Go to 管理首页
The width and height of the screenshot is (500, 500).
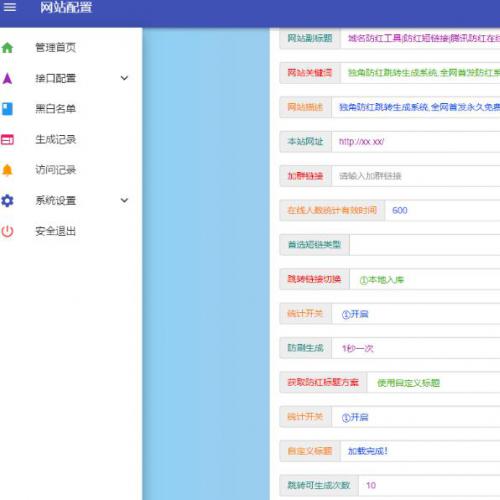pos(56,48)
